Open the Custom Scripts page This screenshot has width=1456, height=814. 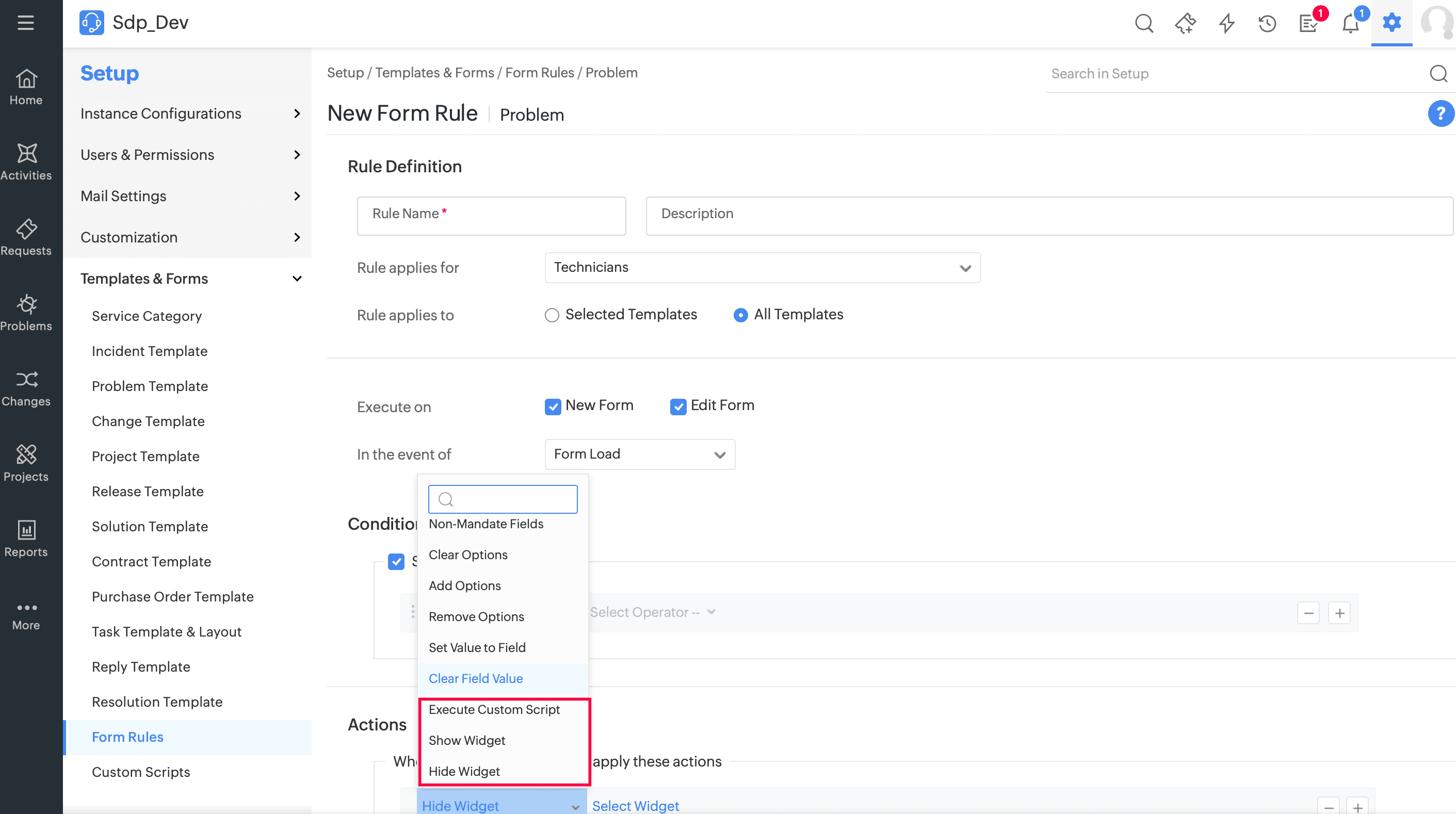[141, 772]
